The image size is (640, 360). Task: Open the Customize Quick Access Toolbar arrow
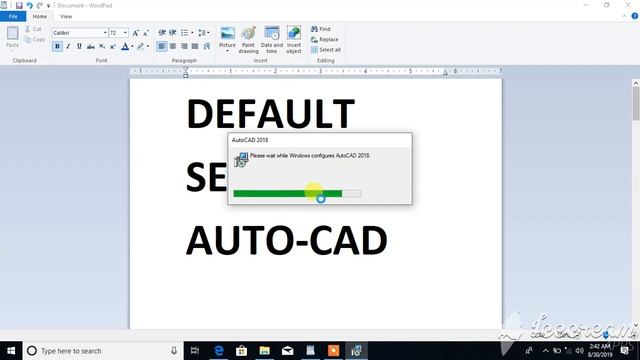(x=48, y=6)
